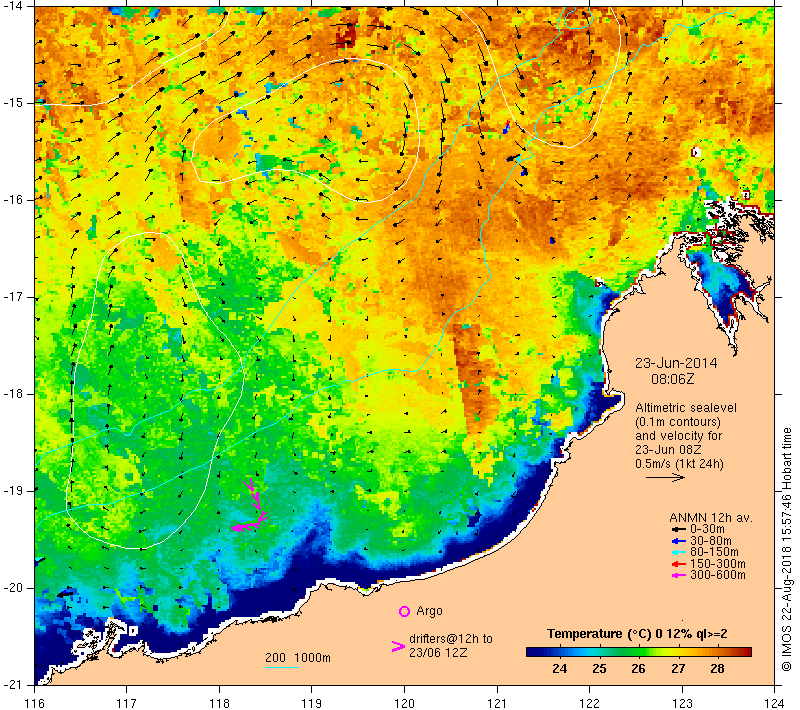The width and height of the screenshot is (800, 710).
Task: Click the cyan 80-150m legend arrow
Action: [x=679, y=552]
